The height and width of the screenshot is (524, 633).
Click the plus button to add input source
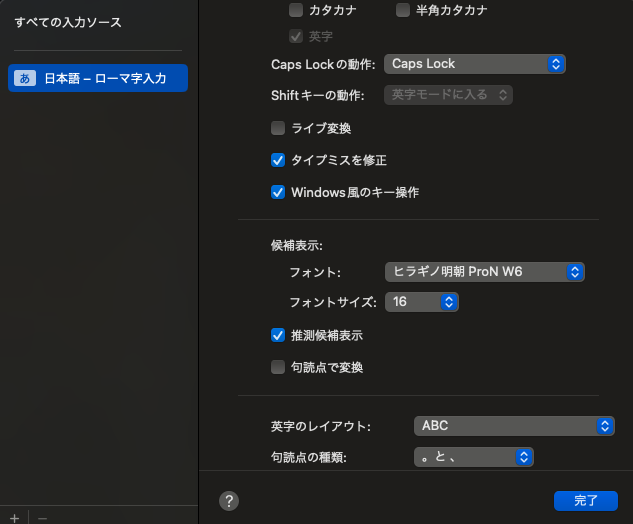[14, 518]
